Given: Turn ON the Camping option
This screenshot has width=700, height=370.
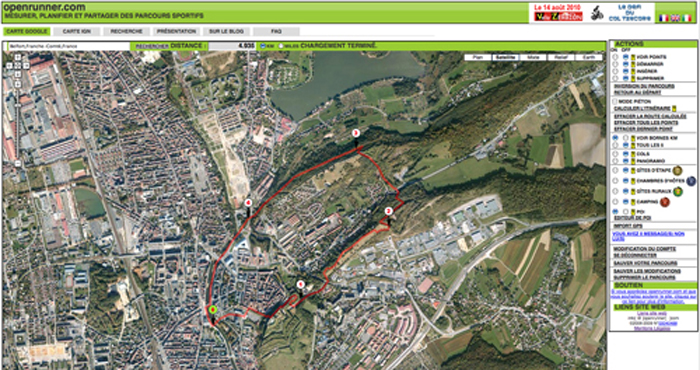Looking at the screenshot, I should point(615,202).
